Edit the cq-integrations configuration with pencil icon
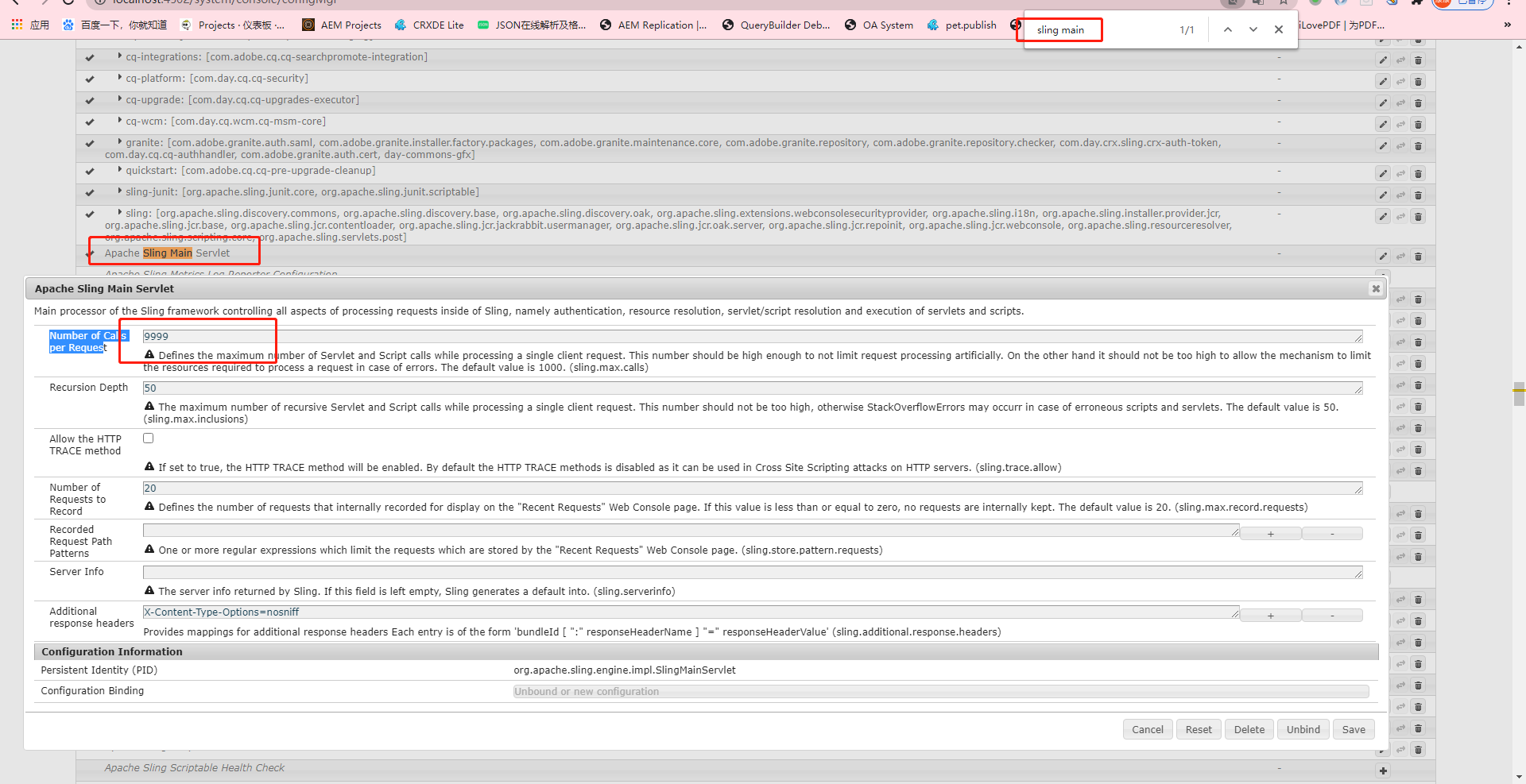 pos(1383,60)
